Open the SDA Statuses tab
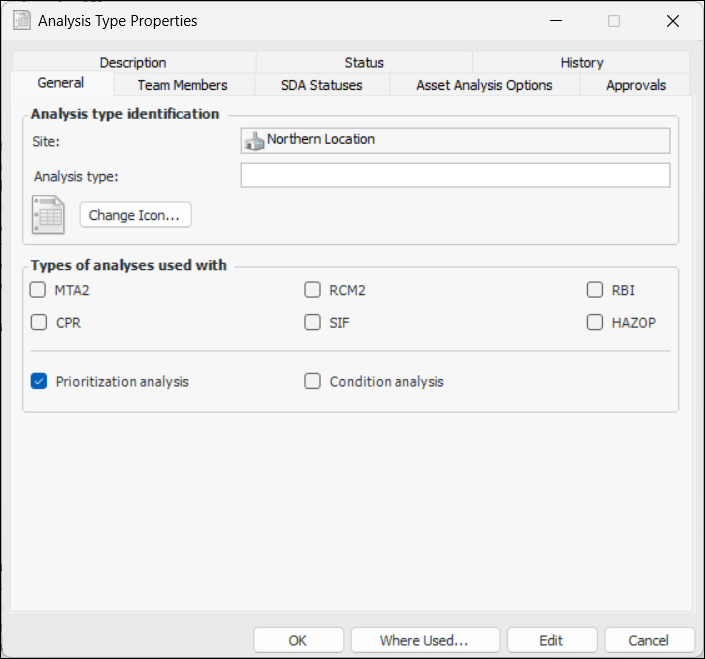 [x=321, y=85]
